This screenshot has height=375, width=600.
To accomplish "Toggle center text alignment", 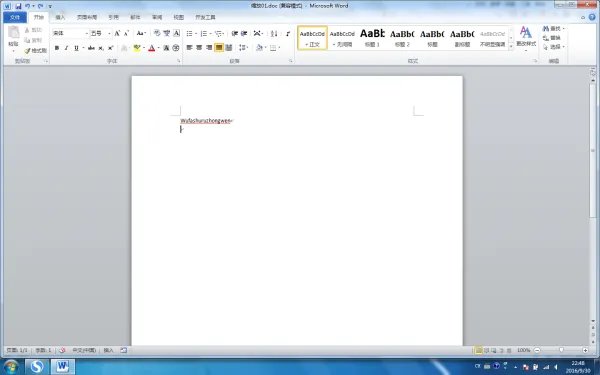I will point(199,48).
